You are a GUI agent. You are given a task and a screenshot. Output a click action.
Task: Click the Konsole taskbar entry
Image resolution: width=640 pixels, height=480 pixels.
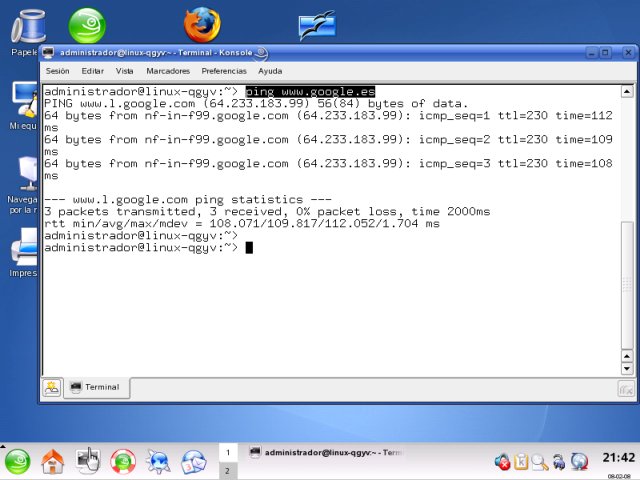pos(327,453)
